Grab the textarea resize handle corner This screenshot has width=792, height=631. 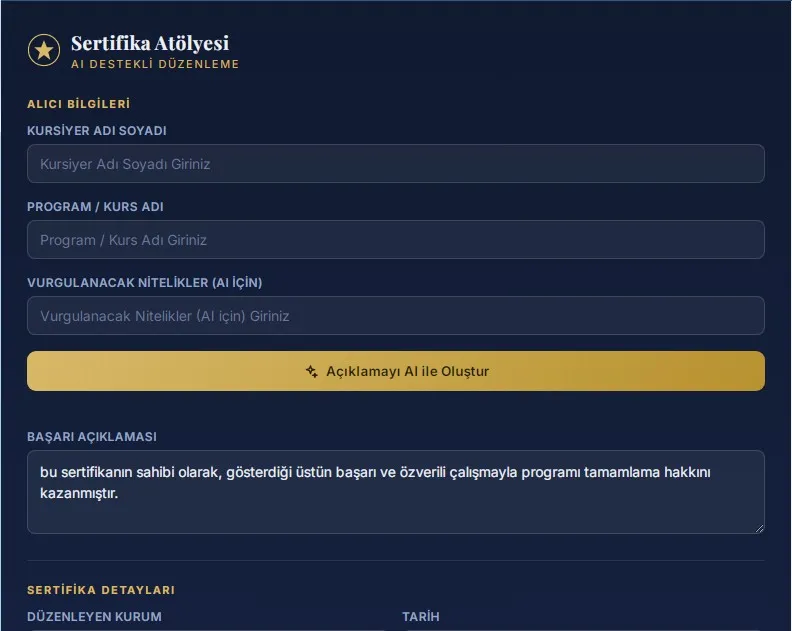[759, 528]
